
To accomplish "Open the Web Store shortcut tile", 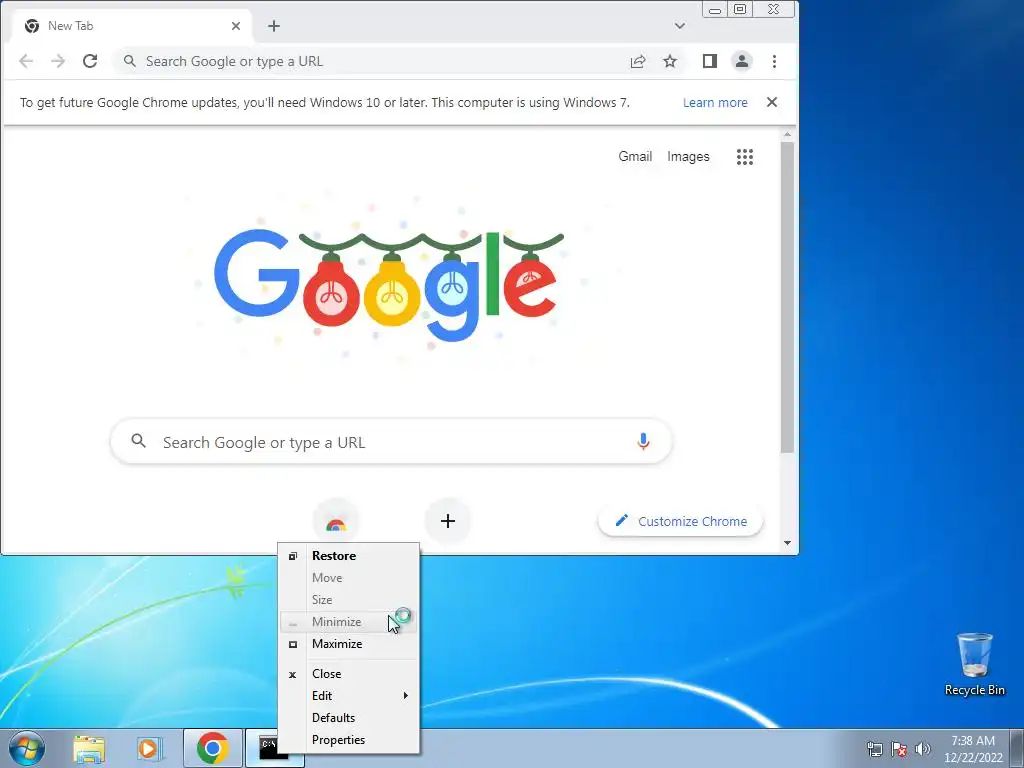I will pyautogui.click(x=336, y=521).
